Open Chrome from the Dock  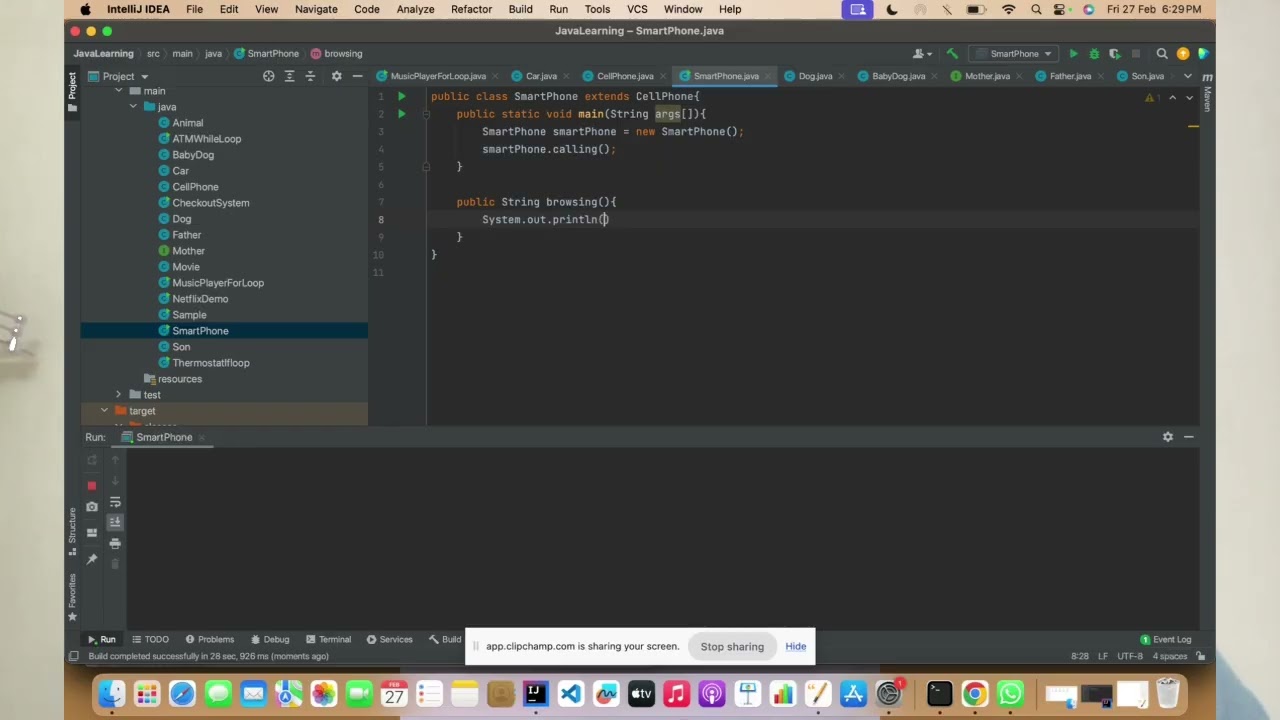click(x=974, y=693)
